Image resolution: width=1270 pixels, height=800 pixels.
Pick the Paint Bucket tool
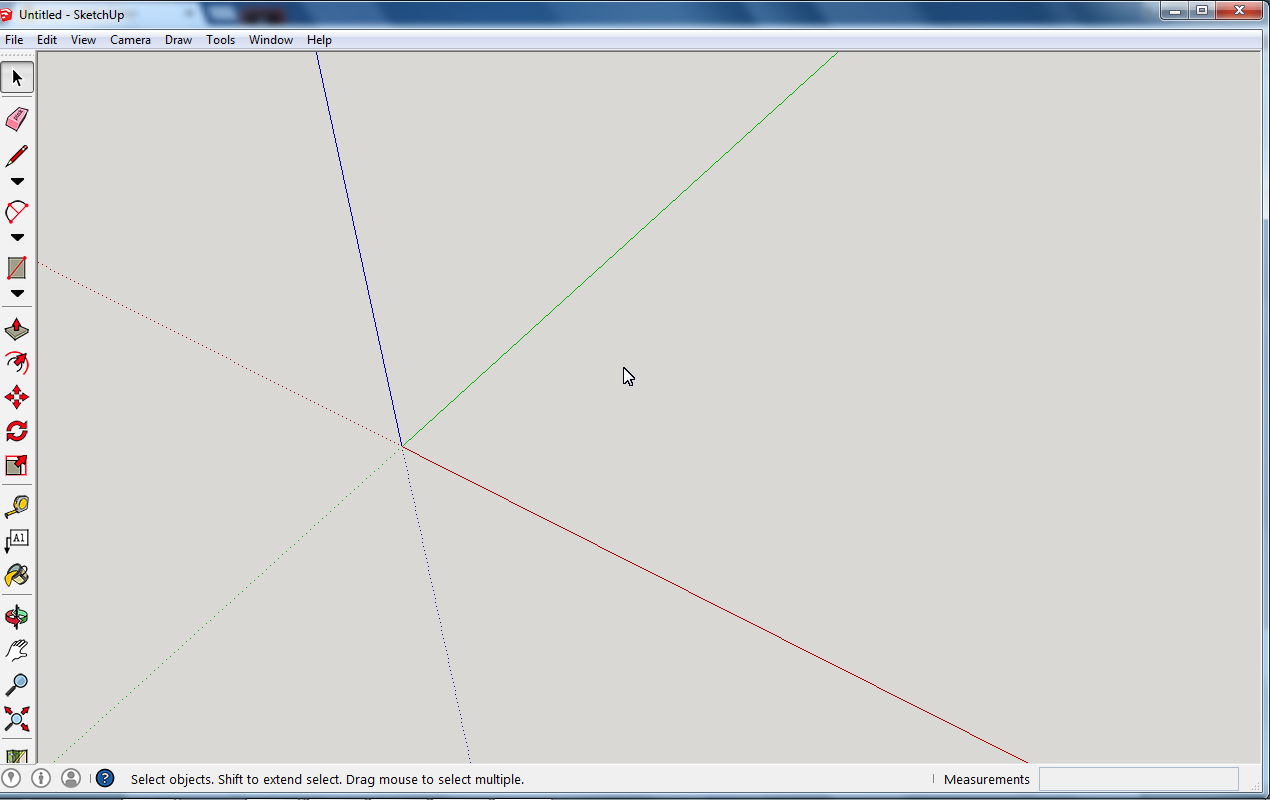tap(17, 575)
